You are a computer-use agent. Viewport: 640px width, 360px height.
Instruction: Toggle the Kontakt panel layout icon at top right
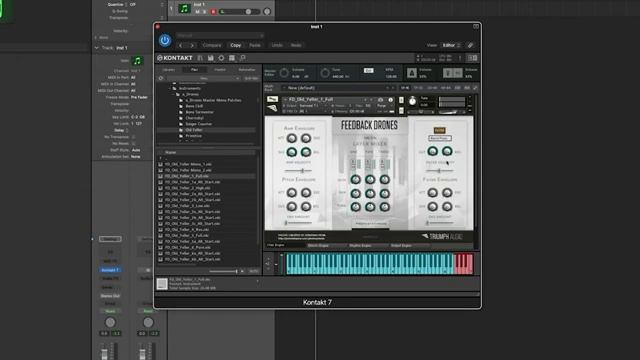click(472, 58)
